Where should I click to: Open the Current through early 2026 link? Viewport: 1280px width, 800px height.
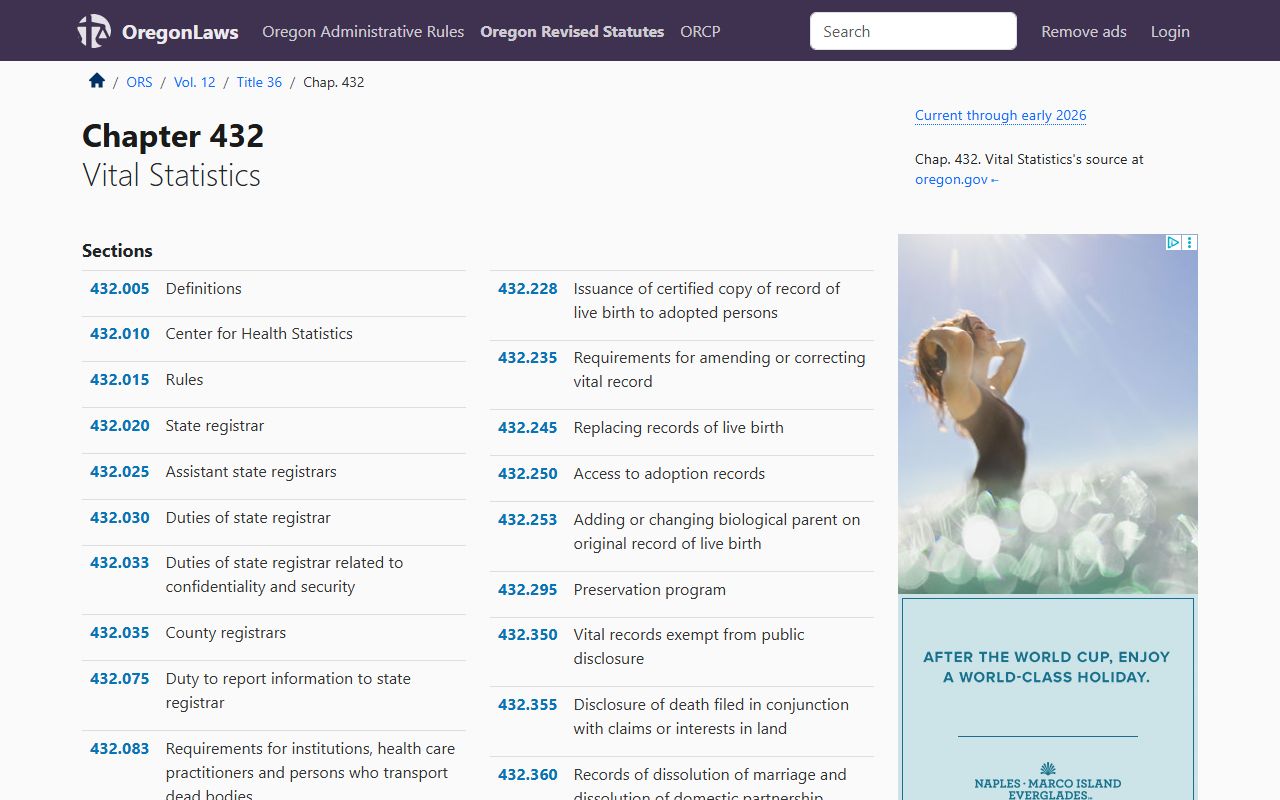pos(1000,115)
